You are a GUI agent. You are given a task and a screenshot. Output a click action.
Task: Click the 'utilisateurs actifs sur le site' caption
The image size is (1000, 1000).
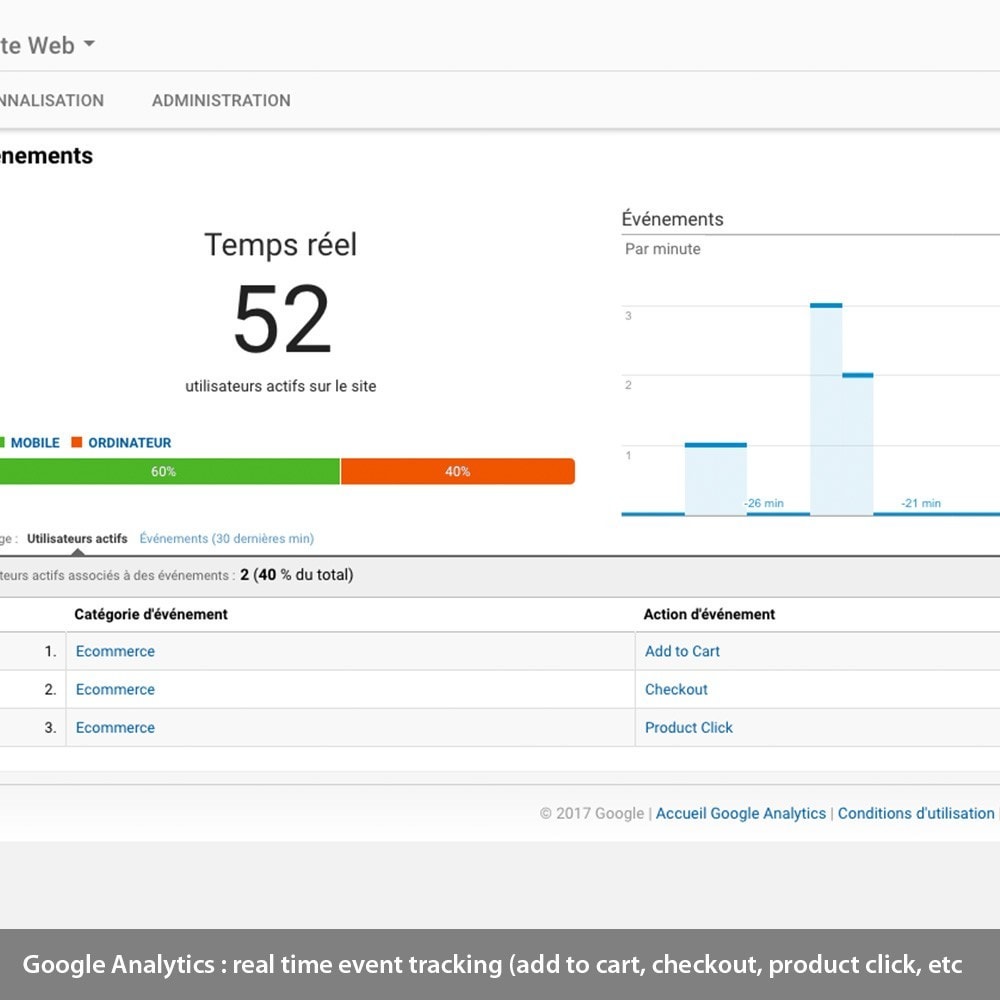pyautogui.click(x=281, y=386)
